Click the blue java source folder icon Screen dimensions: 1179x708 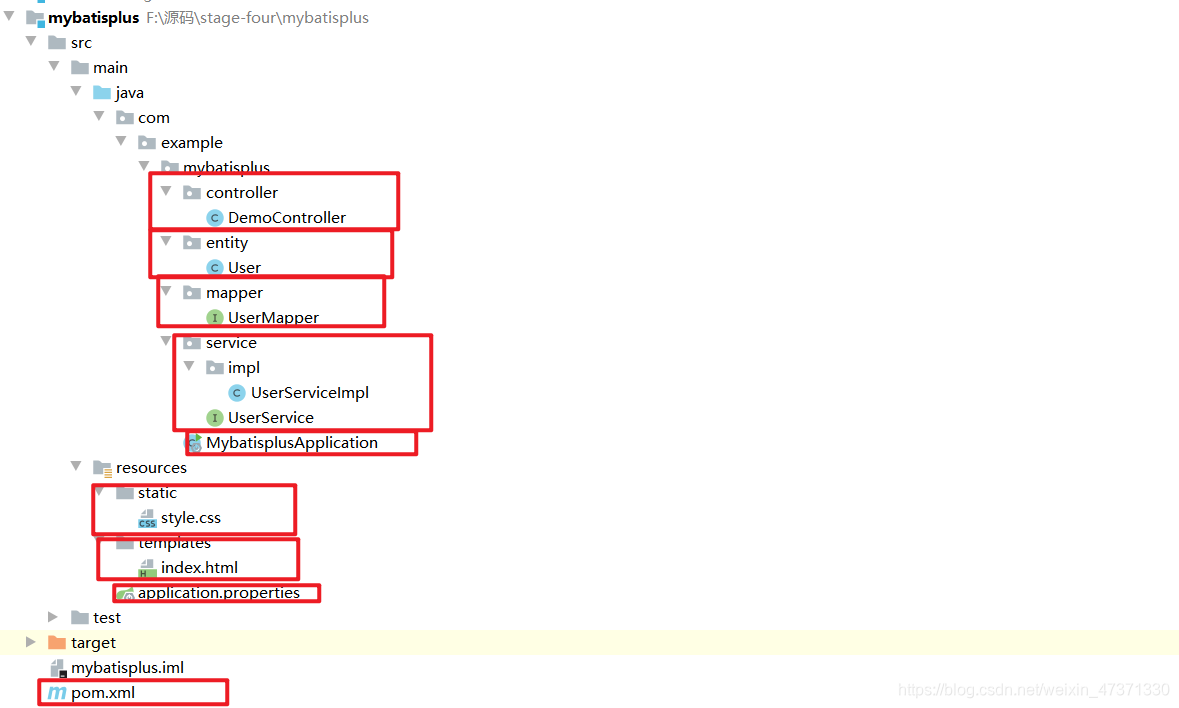pos(102,92)
